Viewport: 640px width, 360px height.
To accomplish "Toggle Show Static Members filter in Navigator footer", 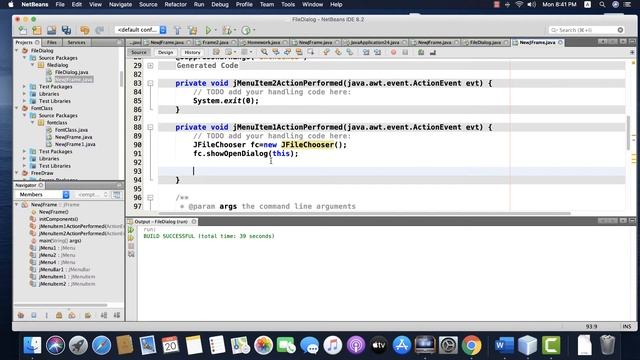I will point(47,315).
